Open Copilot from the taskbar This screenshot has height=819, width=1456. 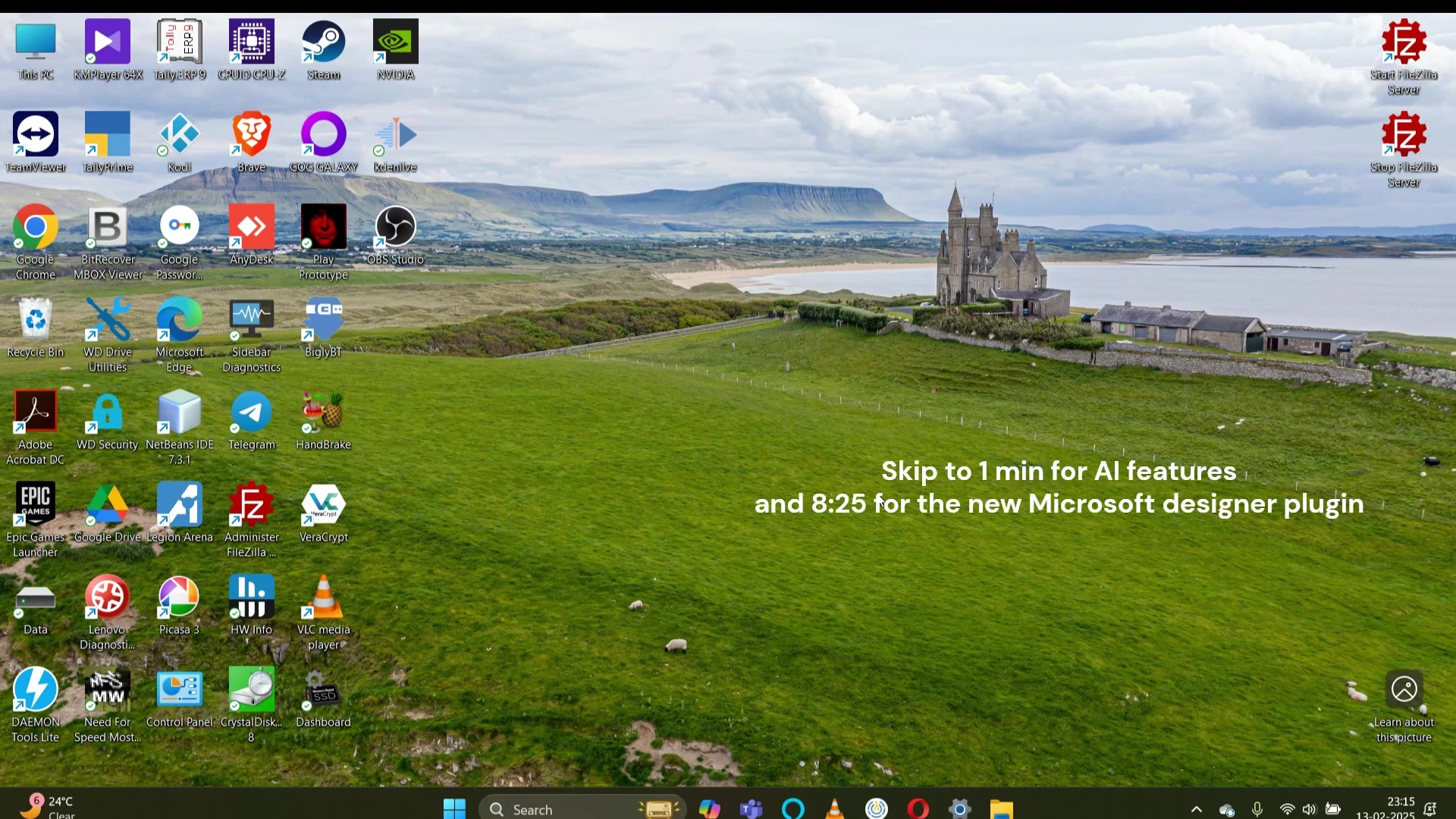point(710,809)
